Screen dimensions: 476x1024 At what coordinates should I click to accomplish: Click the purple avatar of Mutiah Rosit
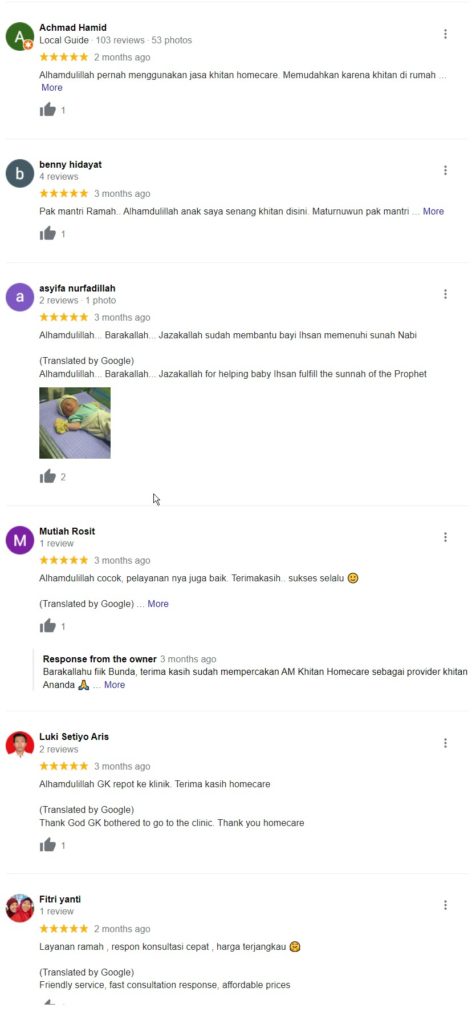pos(20,540)
